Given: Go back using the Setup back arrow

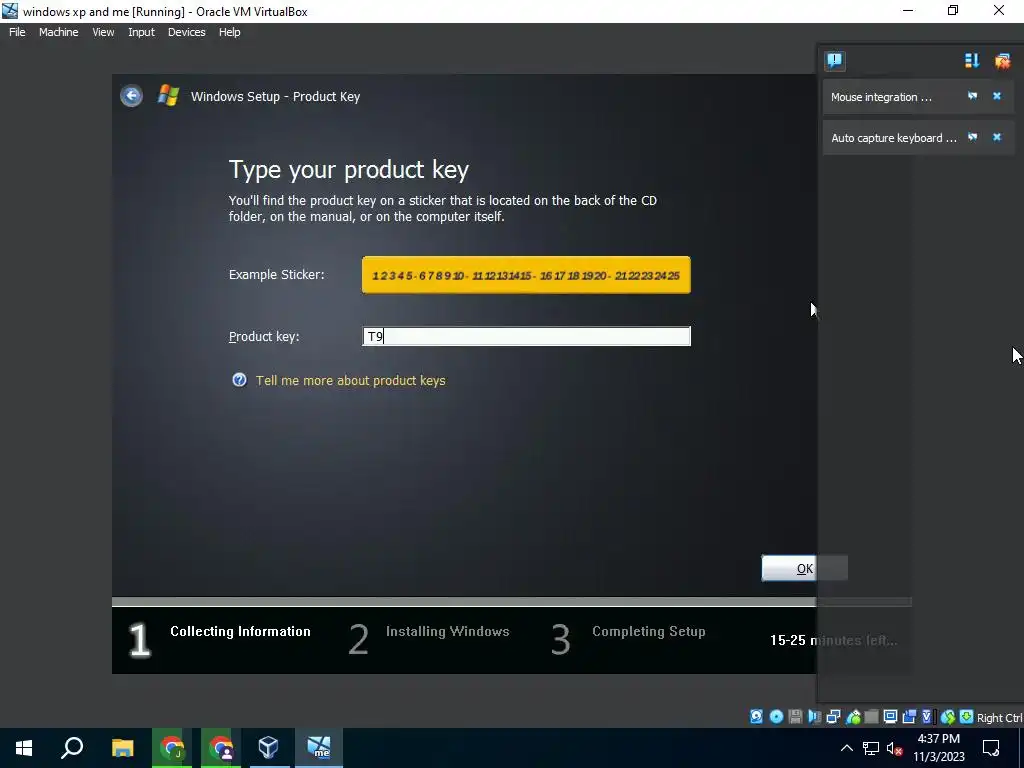Looking at the screenshot, I should [x=131, y=96].
